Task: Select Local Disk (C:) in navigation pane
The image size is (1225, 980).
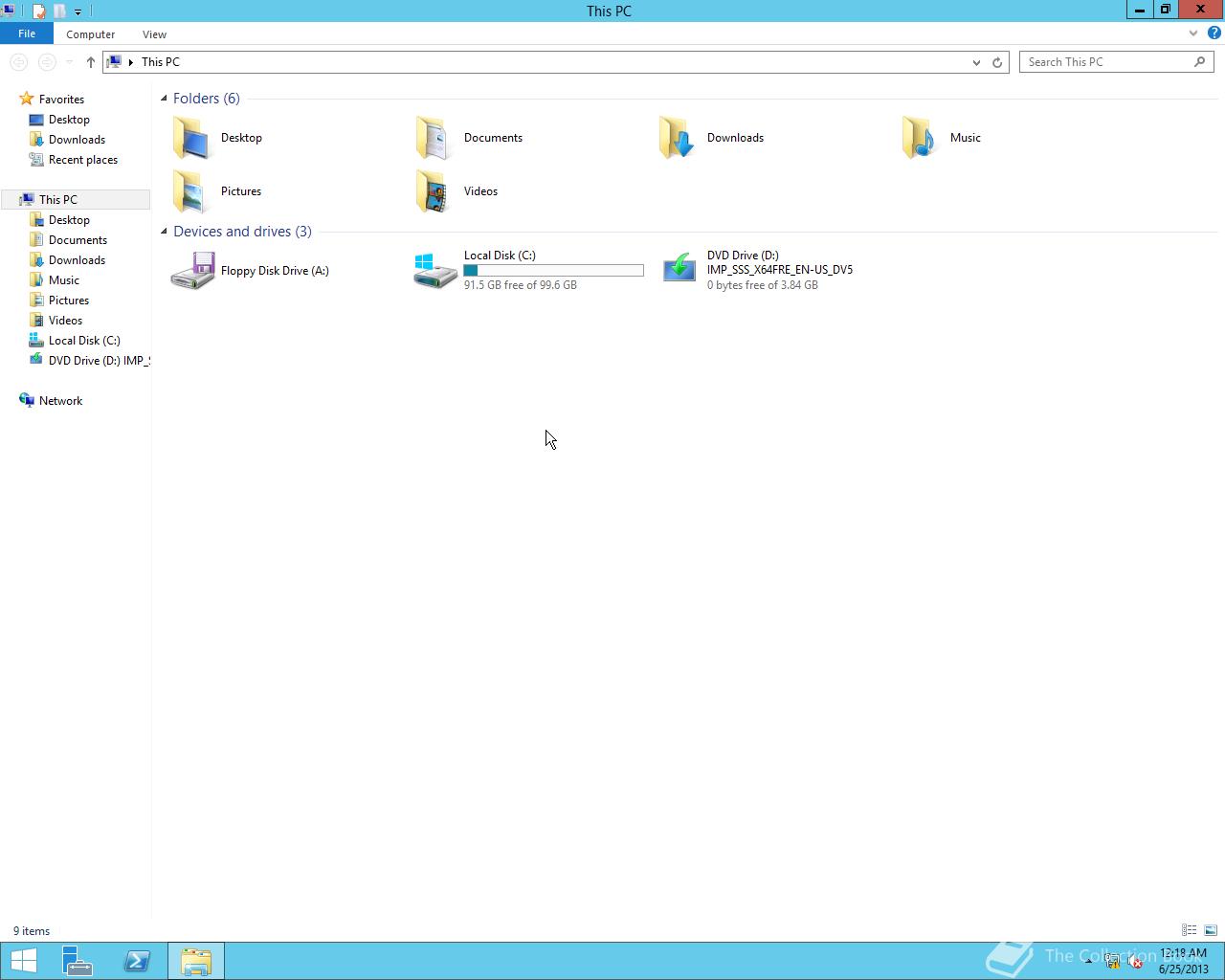Action: tap(84, 341)
